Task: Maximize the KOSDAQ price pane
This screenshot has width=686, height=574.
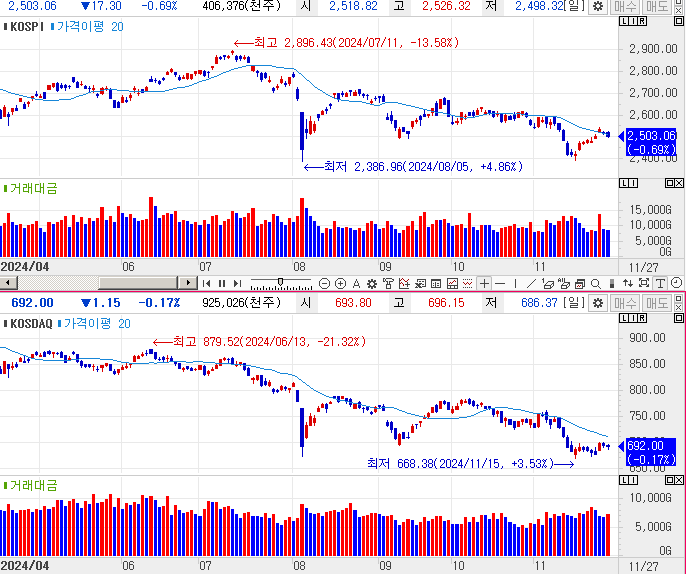Action: pyautogui.click(x=679, y=318)
